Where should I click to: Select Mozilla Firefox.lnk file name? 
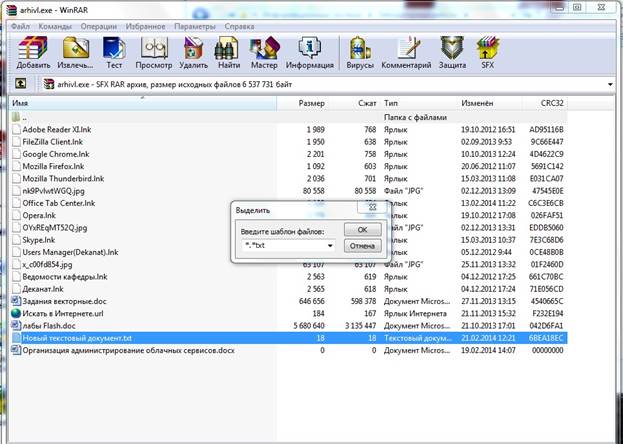click(x=53, y=167)
